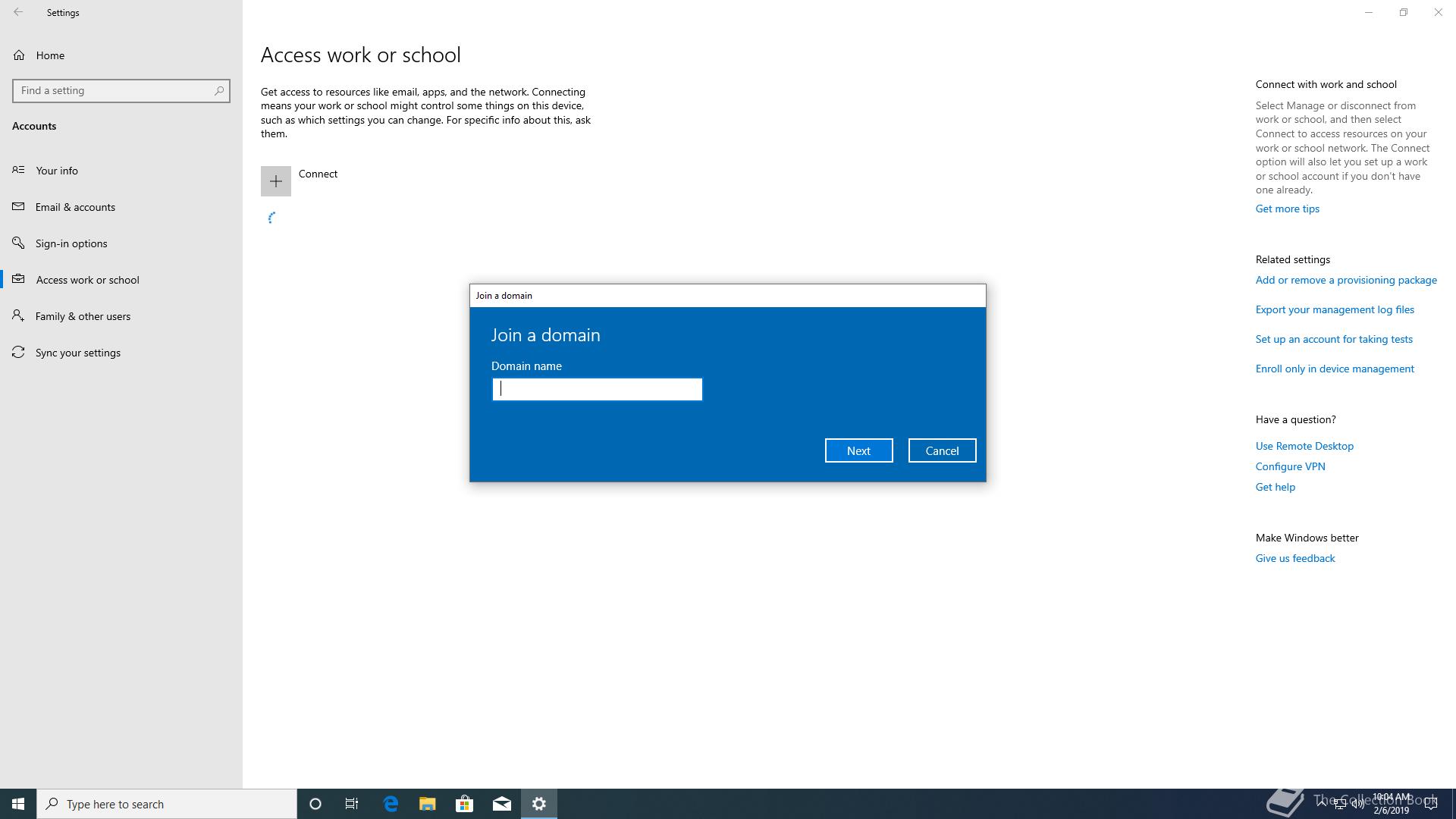Open Add or remove a provisioning package

1345,280
